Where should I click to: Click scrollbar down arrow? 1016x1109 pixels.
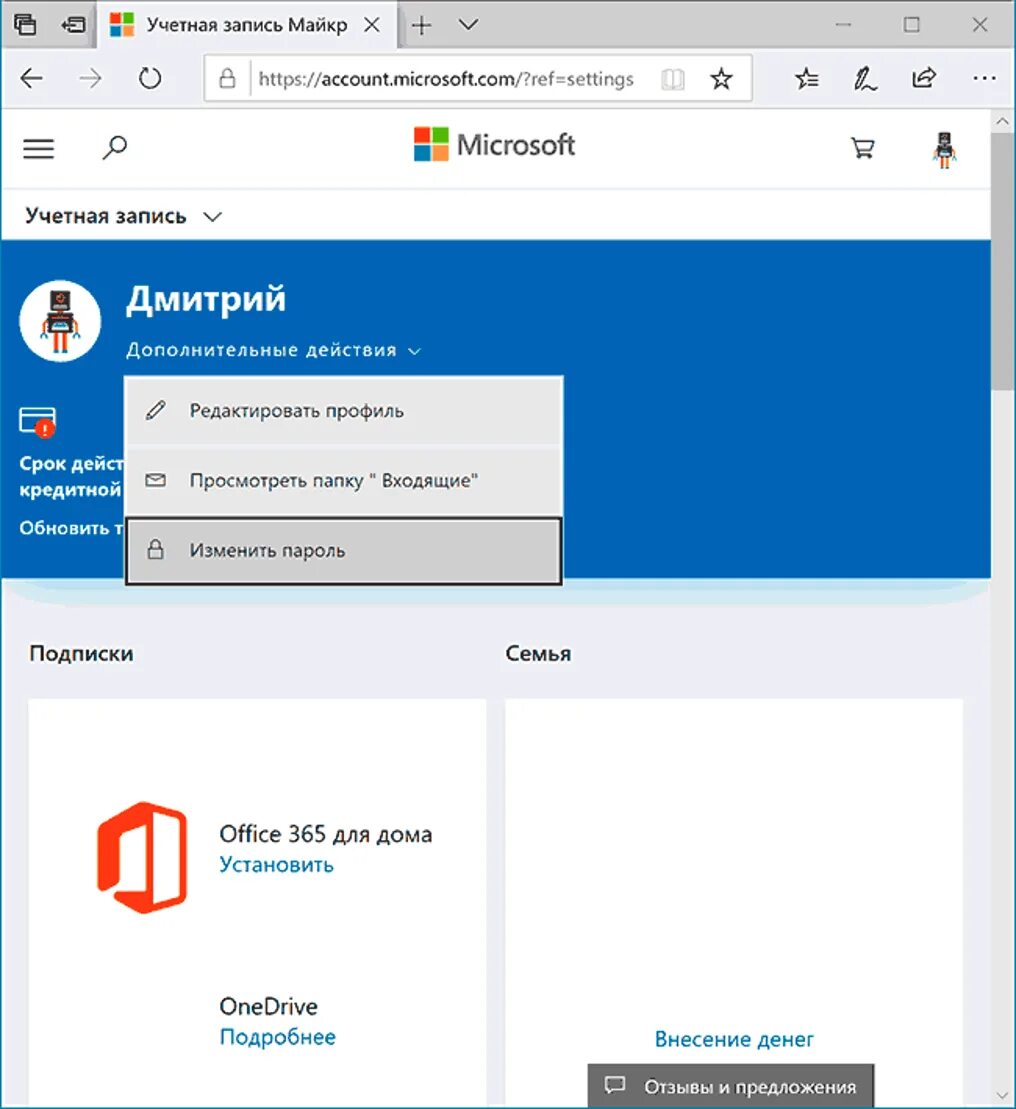[x=1003, y=1096]
